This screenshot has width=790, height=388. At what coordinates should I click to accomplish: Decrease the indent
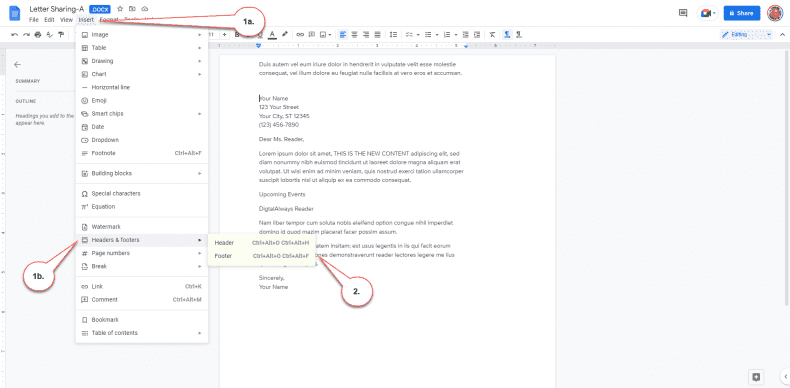[x=465, y=35]
